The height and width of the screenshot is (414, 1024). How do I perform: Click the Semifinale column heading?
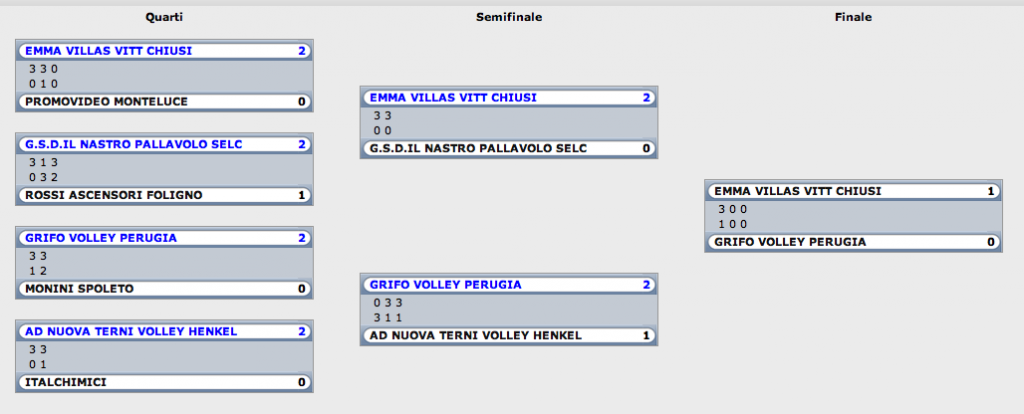pyautogui.click(x=509, y=18)
